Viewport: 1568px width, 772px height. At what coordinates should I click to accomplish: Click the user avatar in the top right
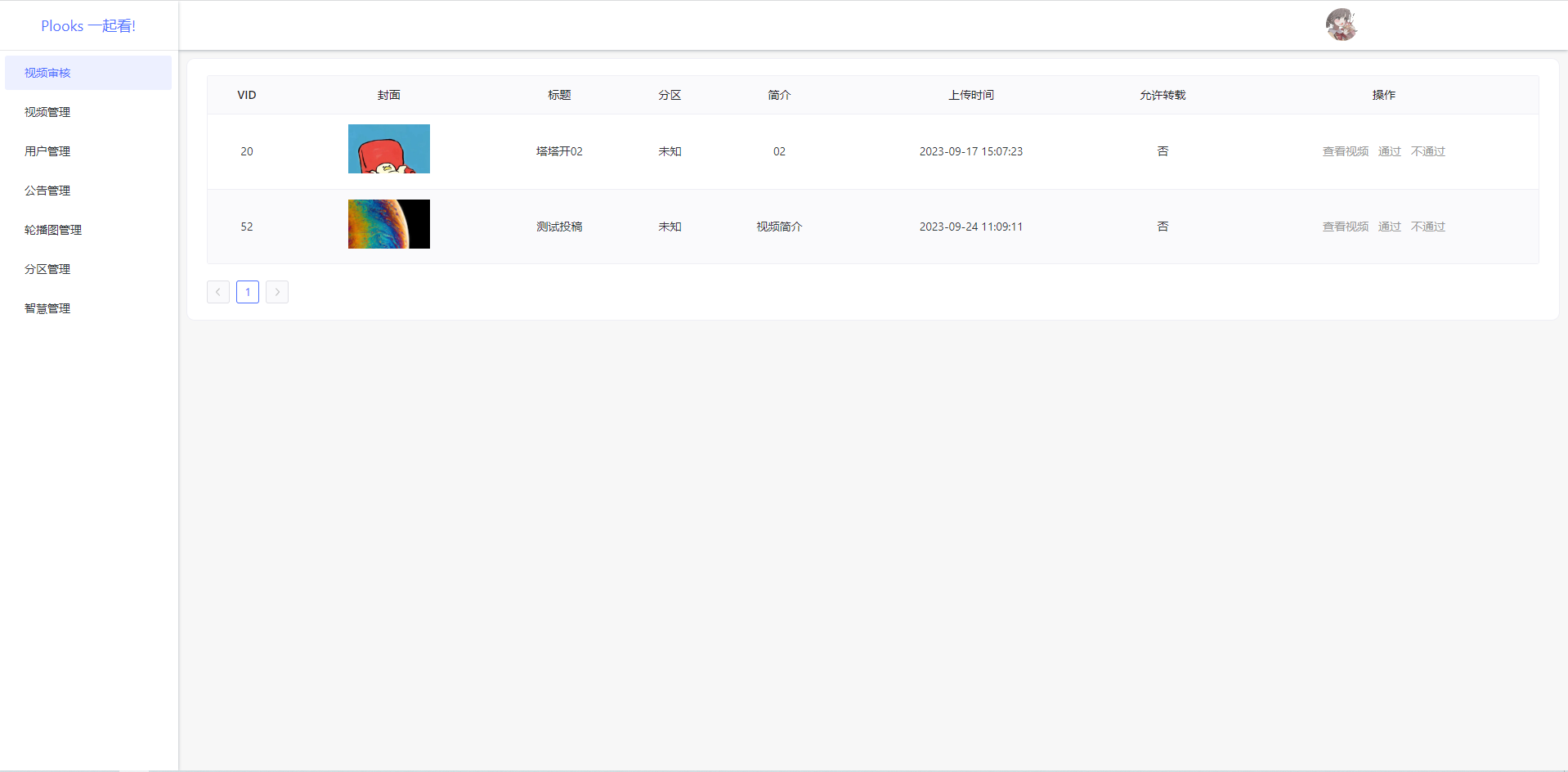click(x=1341, y=25)
